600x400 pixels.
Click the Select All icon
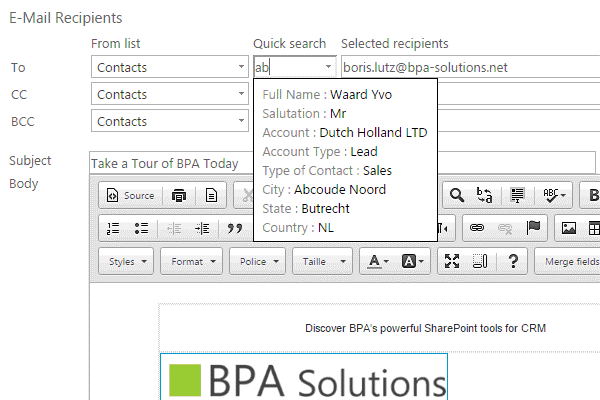[x=517, y=195]
